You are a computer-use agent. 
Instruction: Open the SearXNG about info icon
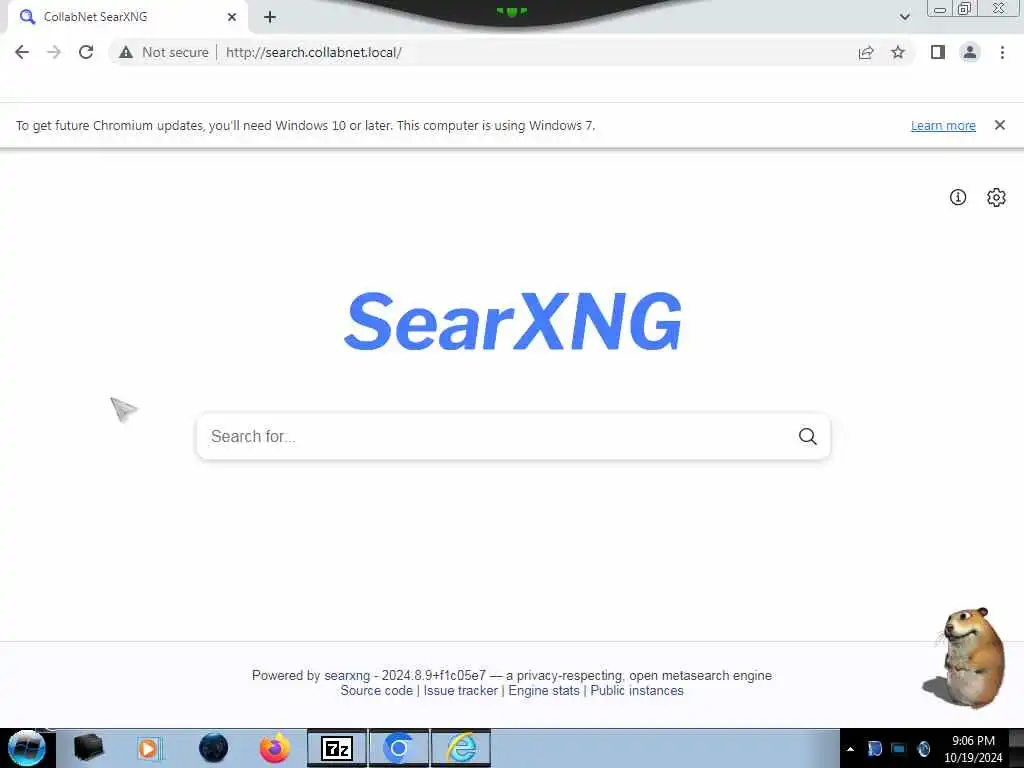957,197
